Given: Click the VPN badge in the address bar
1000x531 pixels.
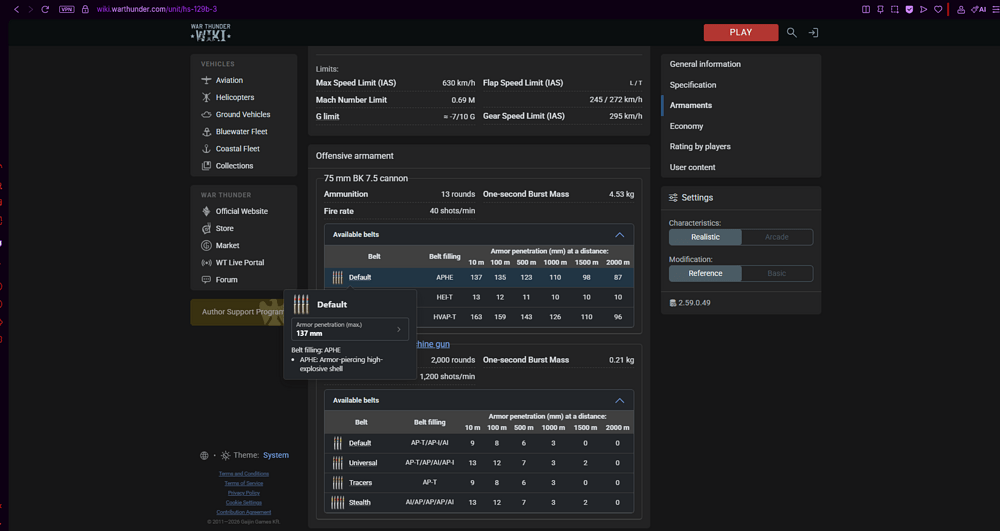Looking at the screenshot, I should coord(66,9).
